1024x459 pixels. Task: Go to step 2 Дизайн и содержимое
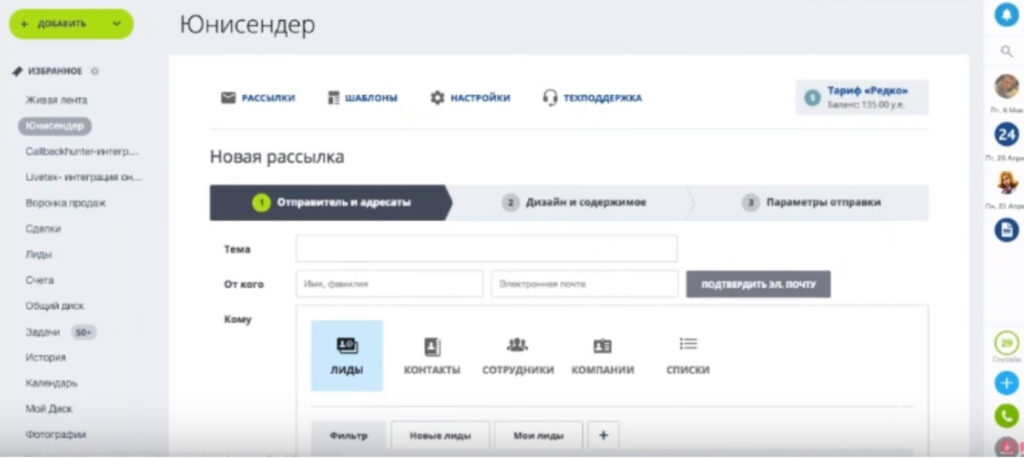coord(573,202)
